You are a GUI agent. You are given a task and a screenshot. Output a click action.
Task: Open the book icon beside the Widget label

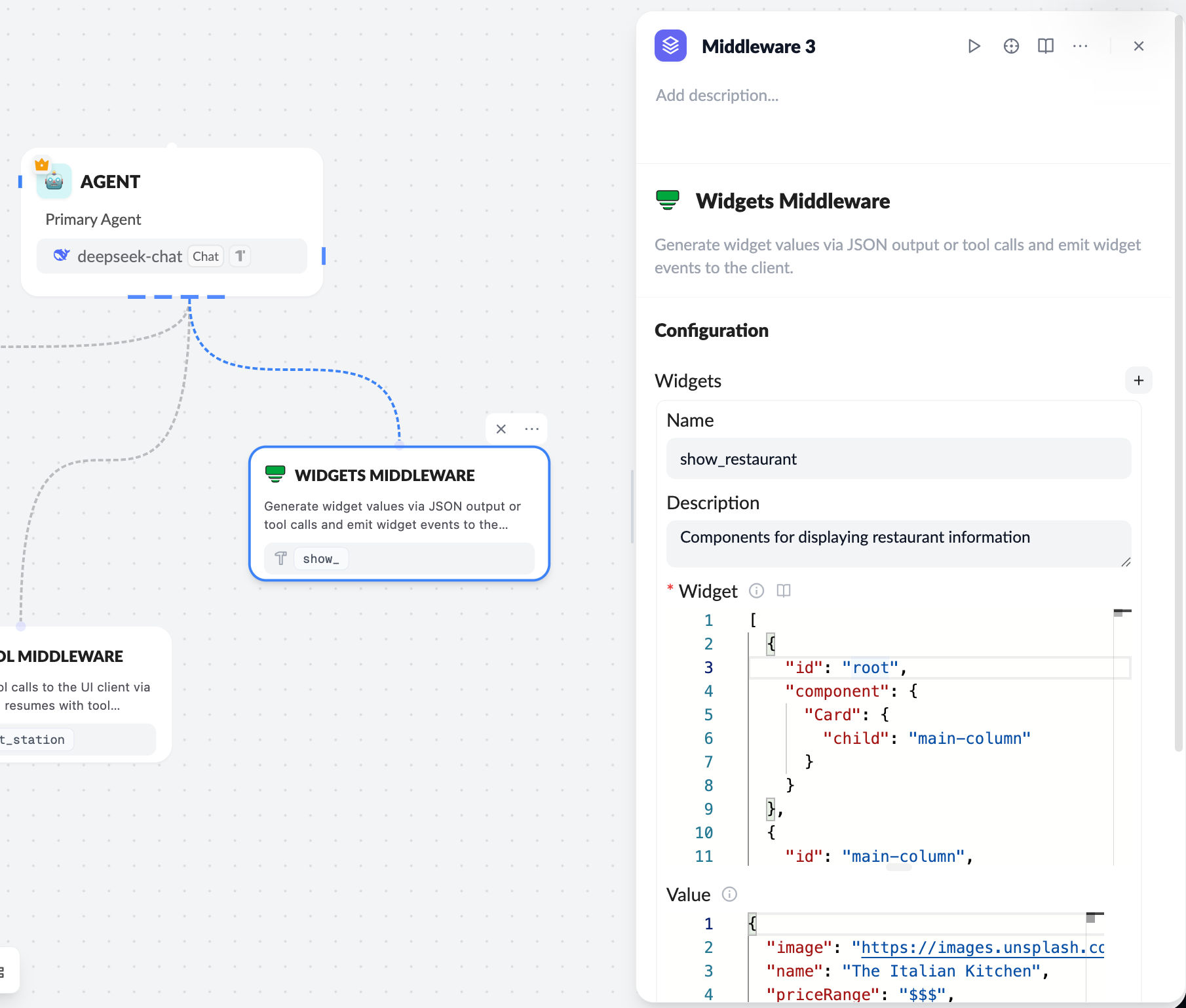(784, 591)
